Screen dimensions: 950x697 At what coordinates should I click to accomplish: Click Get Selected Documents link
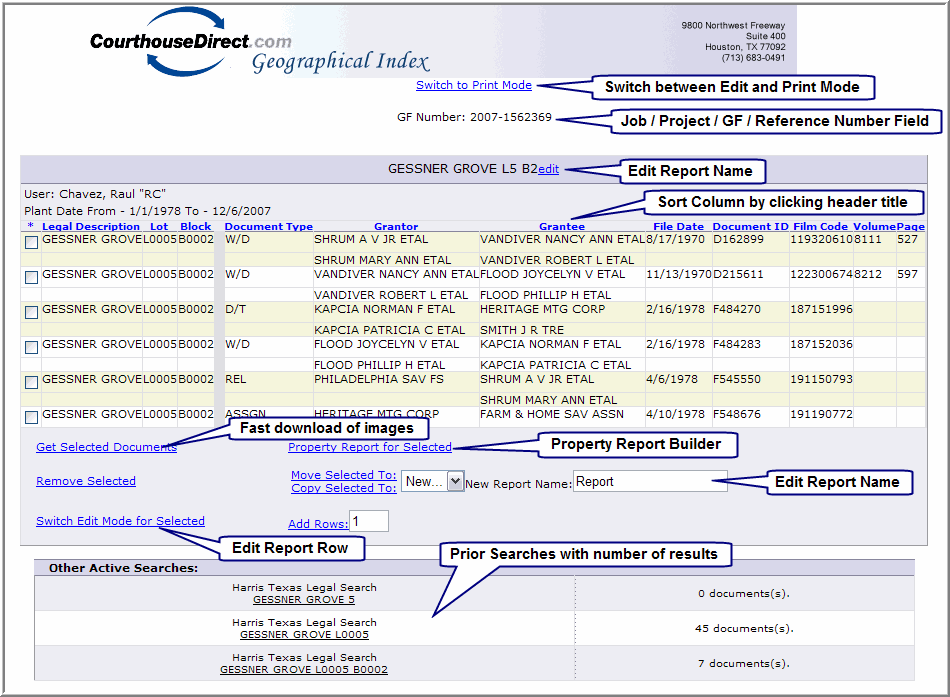106,447
